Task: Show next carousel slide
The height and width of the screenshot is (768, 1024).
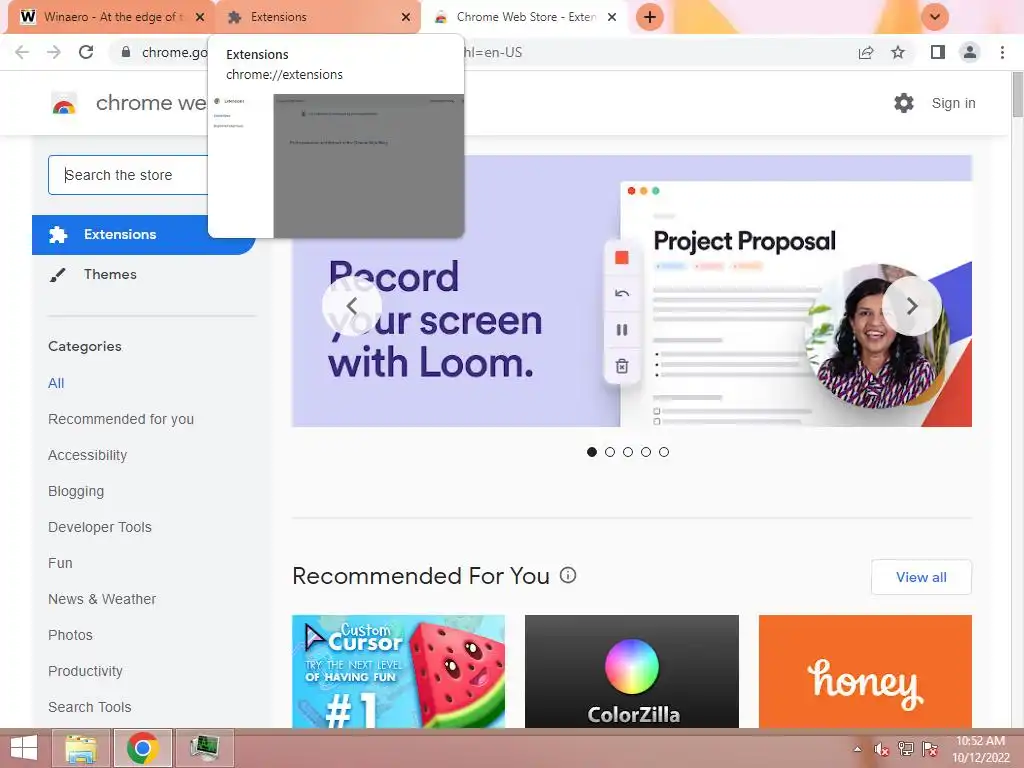Action: point(912,306)
